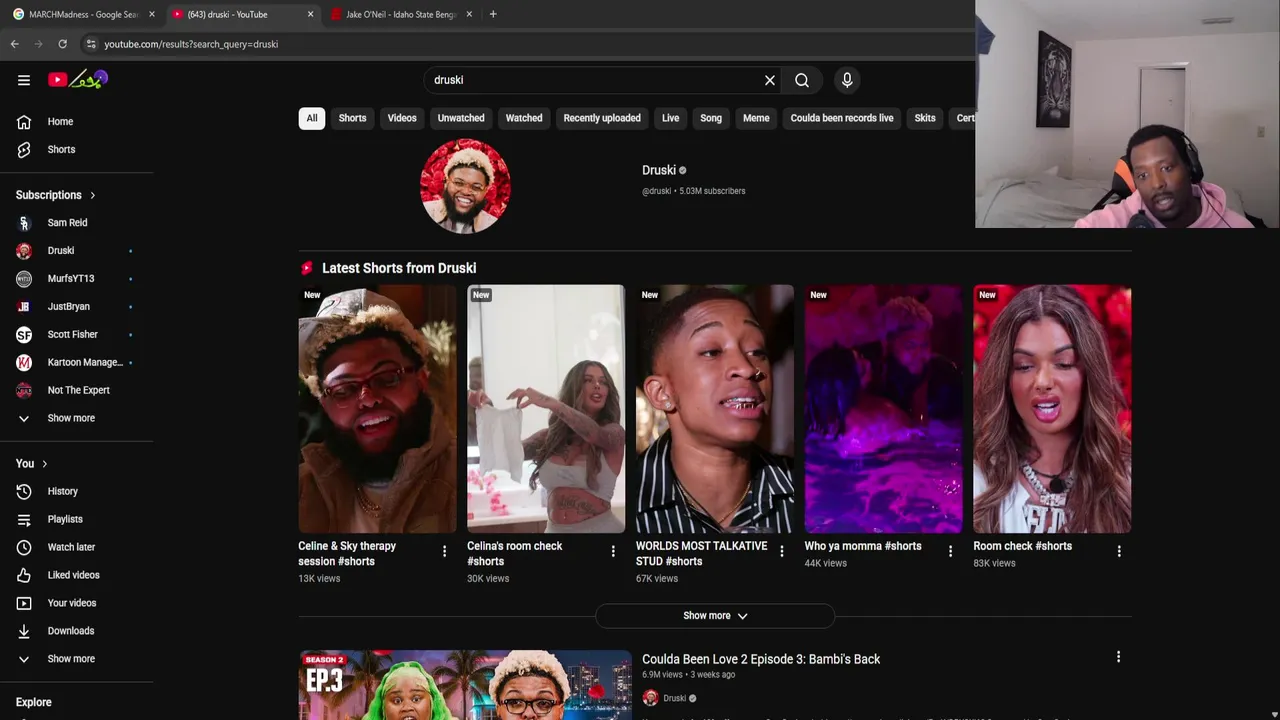Play Room check short thumbnail
The height and width of the screenshot is (720, 1280).
[x=1052, y=409]
